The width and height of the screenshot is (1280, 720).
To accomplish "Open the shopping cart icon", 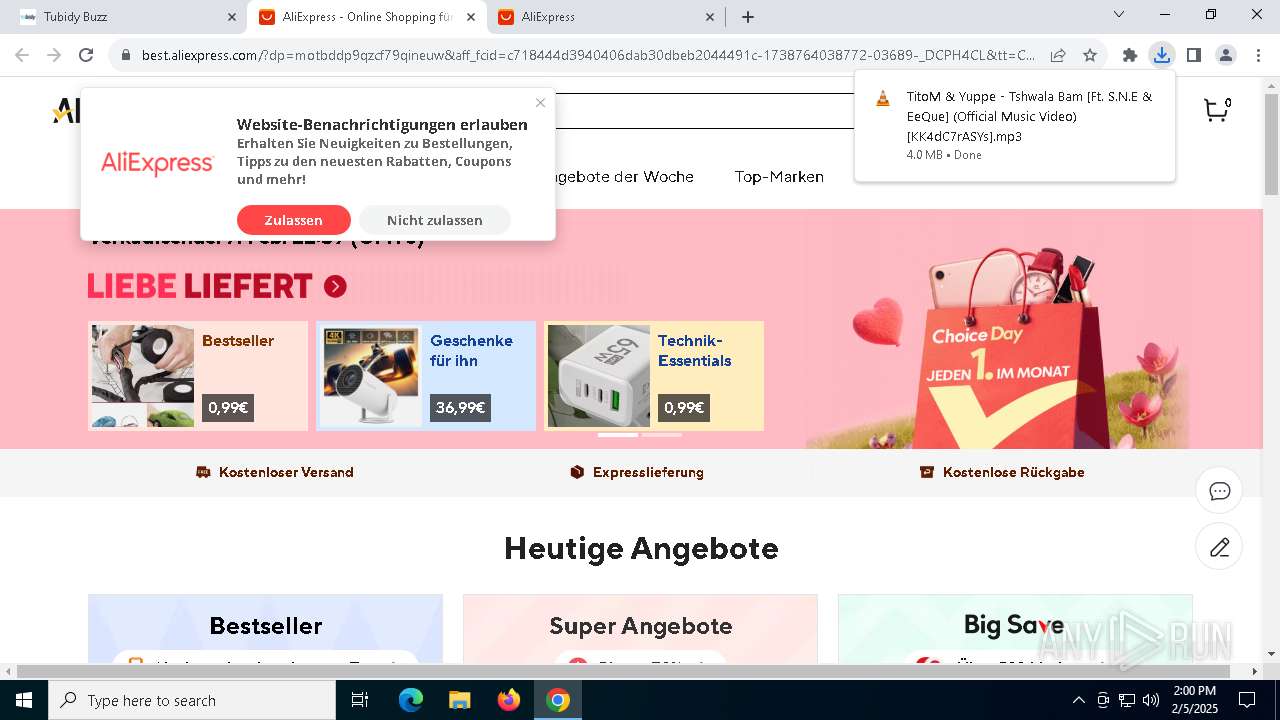I will [1216, 110].
